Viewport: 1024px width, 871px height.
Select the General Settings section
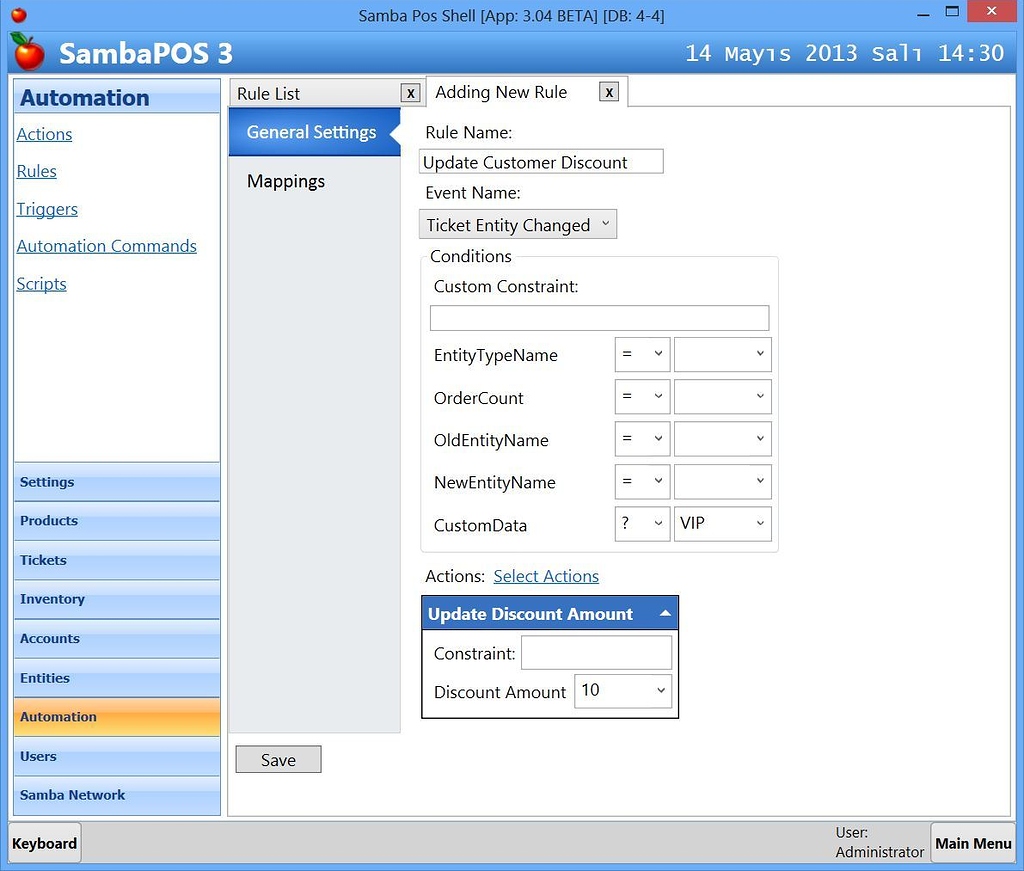(312, 130)
